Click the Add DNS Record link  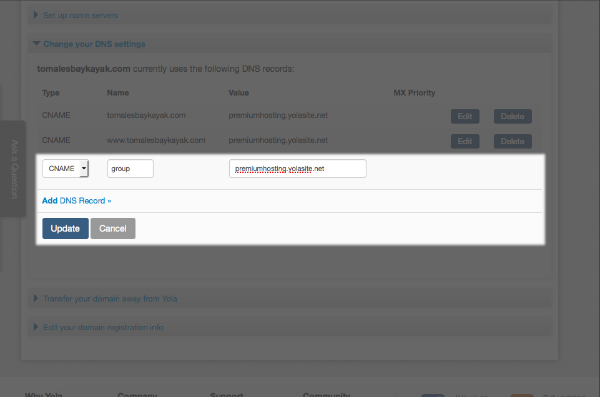[77, 201]
